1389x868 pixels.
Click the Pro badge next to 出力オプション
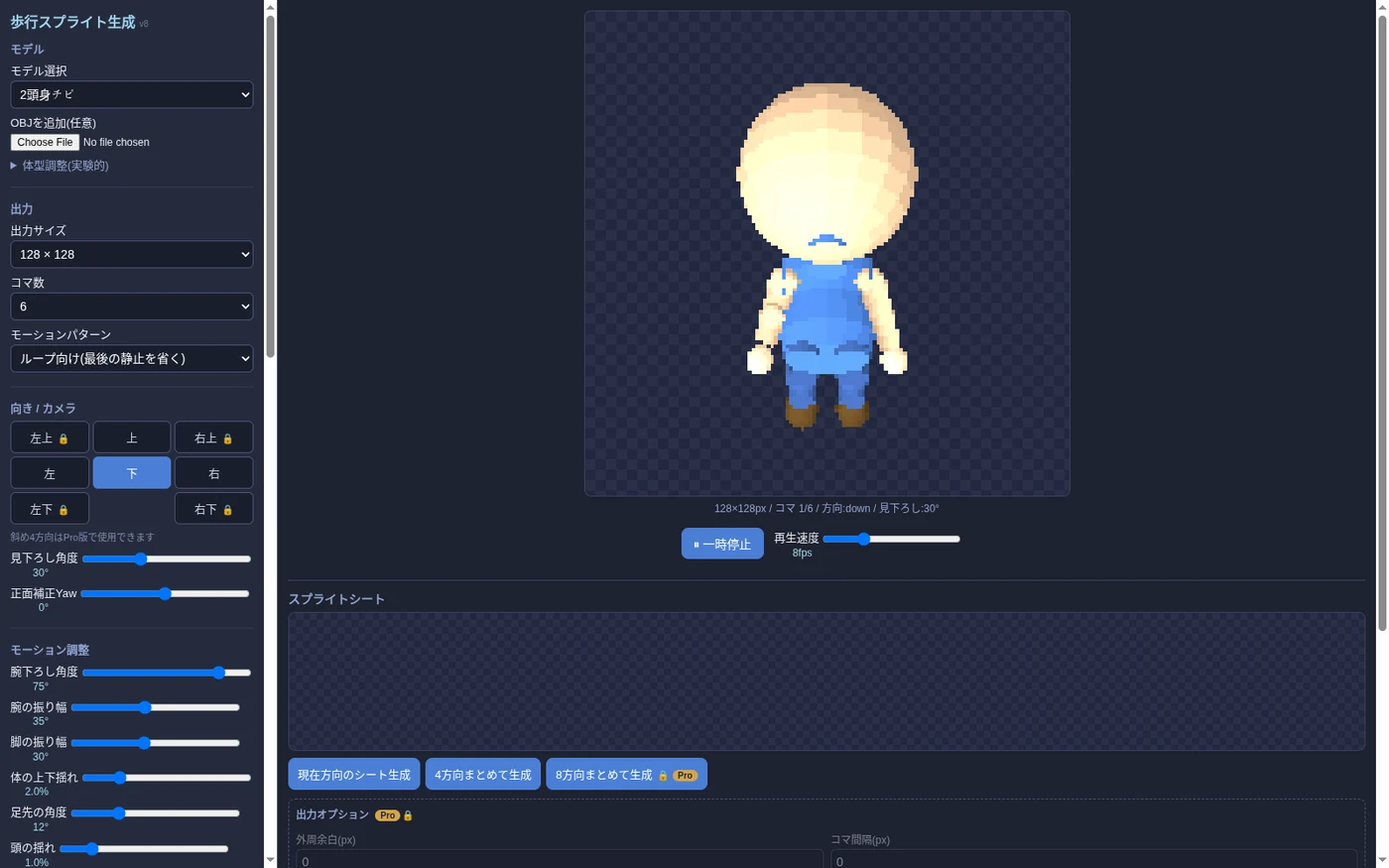pos(387,815)
